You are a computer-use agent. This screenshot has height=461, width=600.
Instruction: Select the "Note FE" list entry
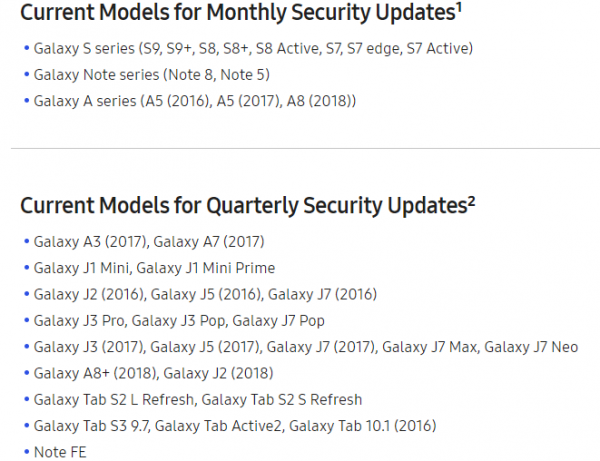click(62, 452)
